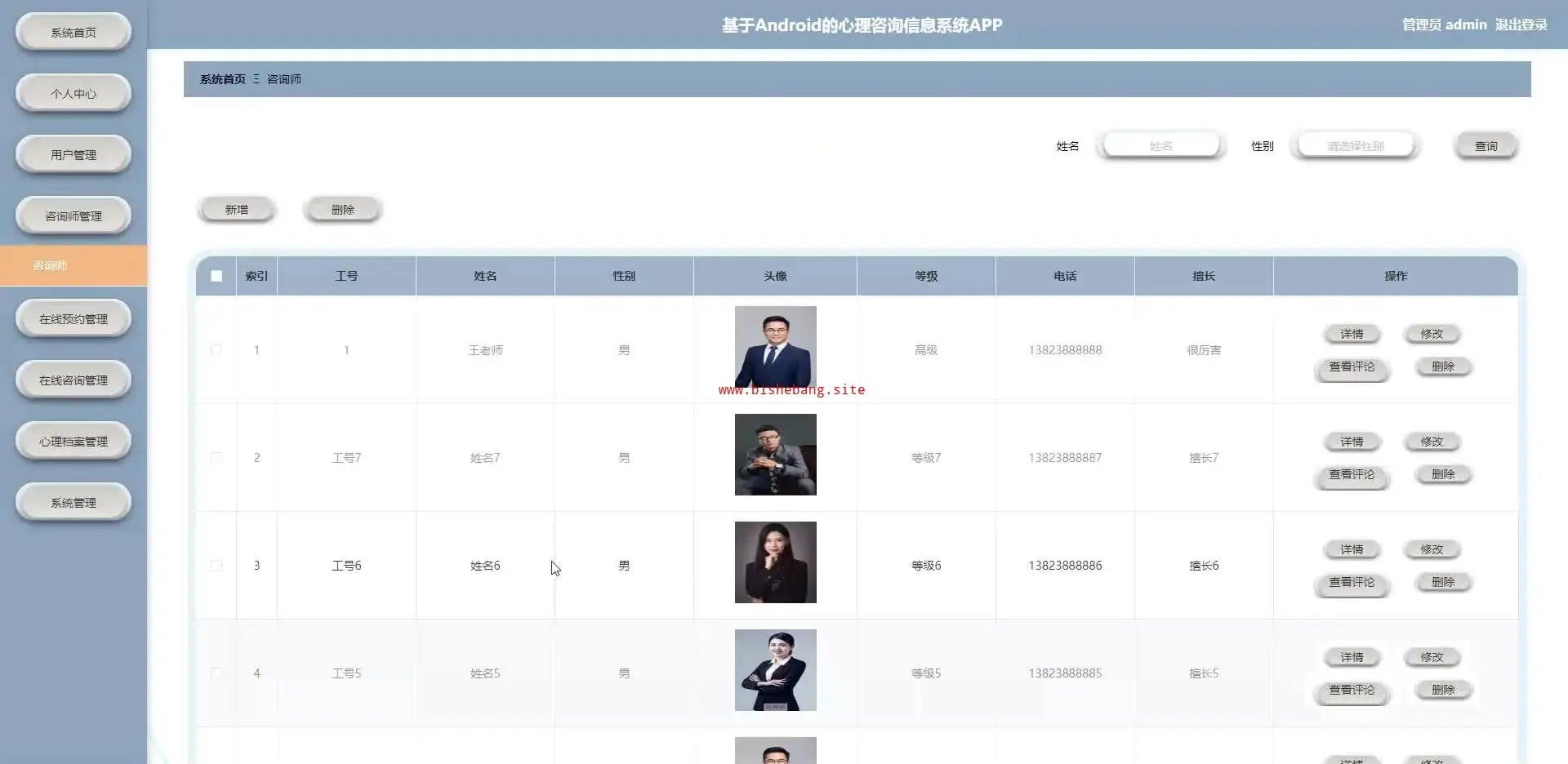The height and width of the screenshot is (764, 1568).
Task: Open 详情 for 姓名6
Action: click(1352, 549)
